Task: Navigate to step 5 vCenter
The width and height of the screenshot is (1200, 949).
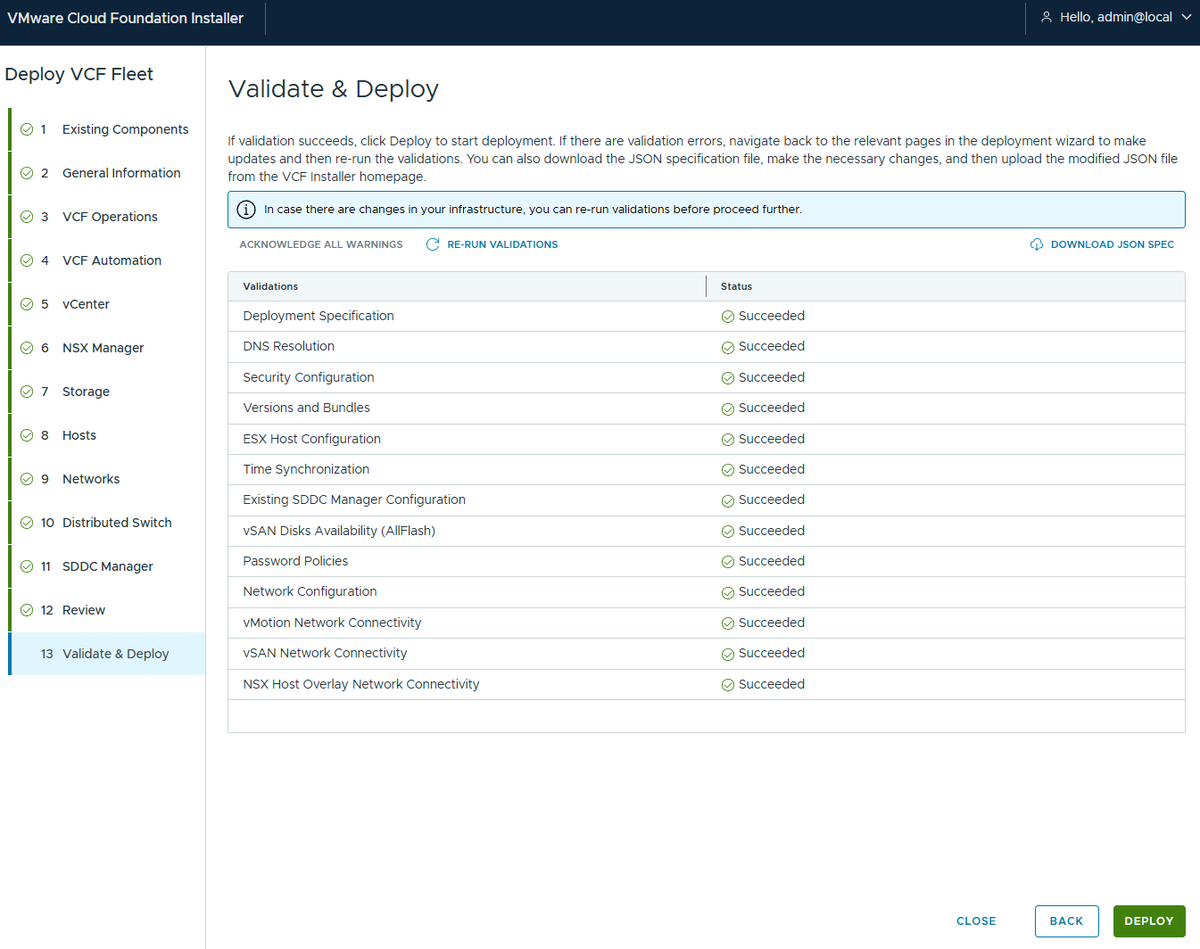Action: coord(107,304)
